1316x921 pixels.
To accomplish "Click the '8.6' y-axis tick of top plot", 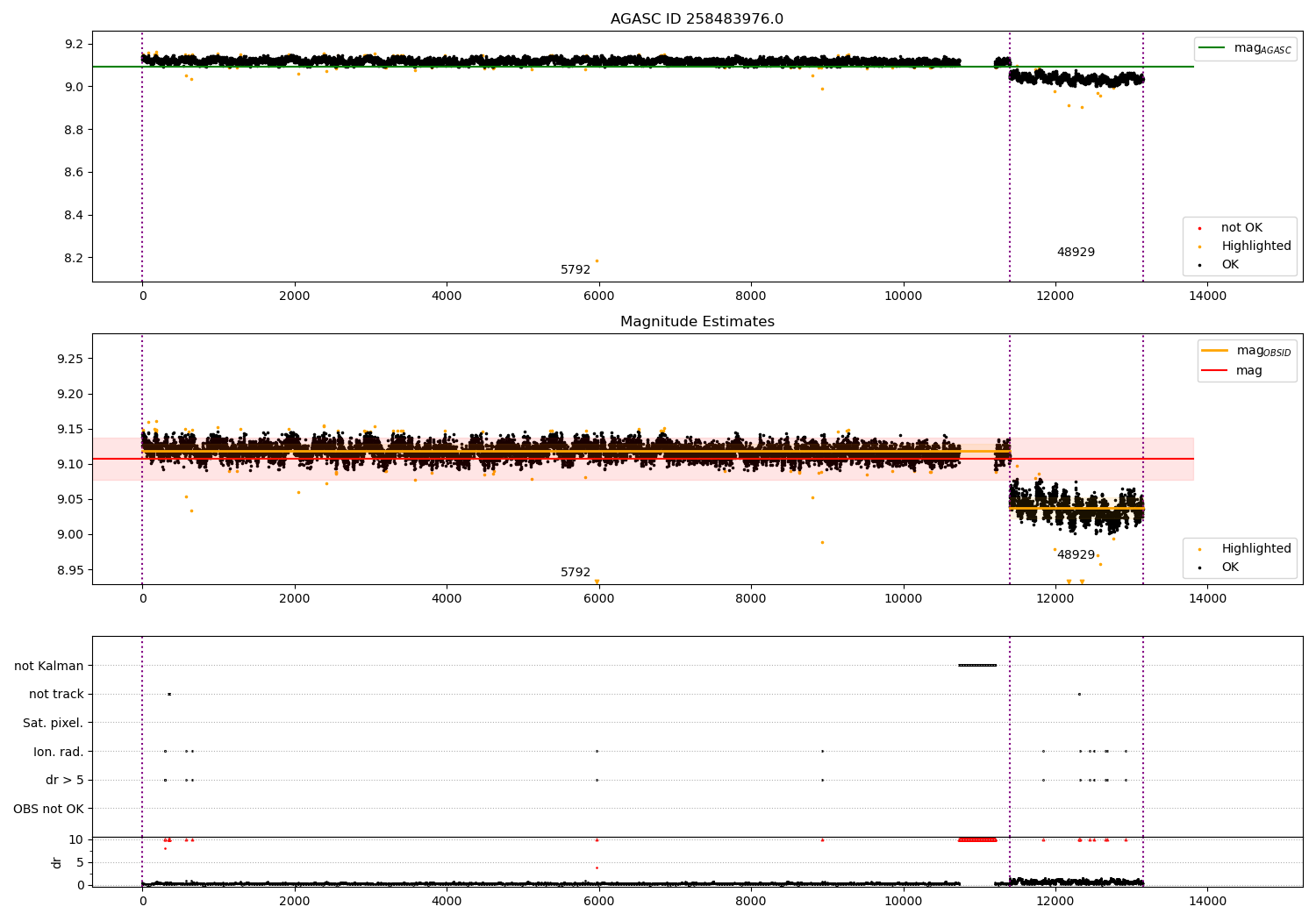I will click(74, 173).
